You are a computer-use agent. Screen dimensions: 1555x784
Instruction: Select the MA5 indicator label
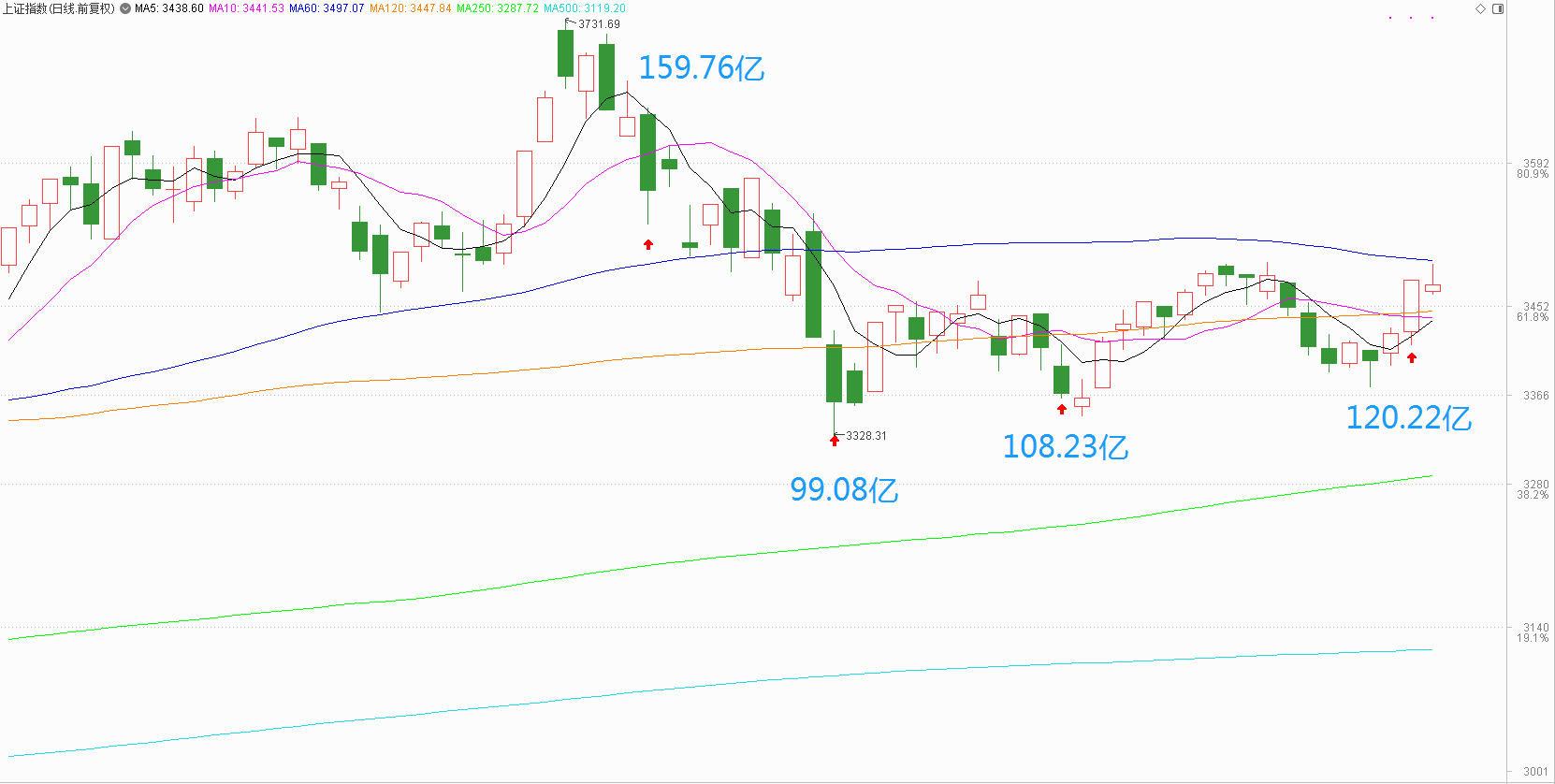(x=168, y=8)
